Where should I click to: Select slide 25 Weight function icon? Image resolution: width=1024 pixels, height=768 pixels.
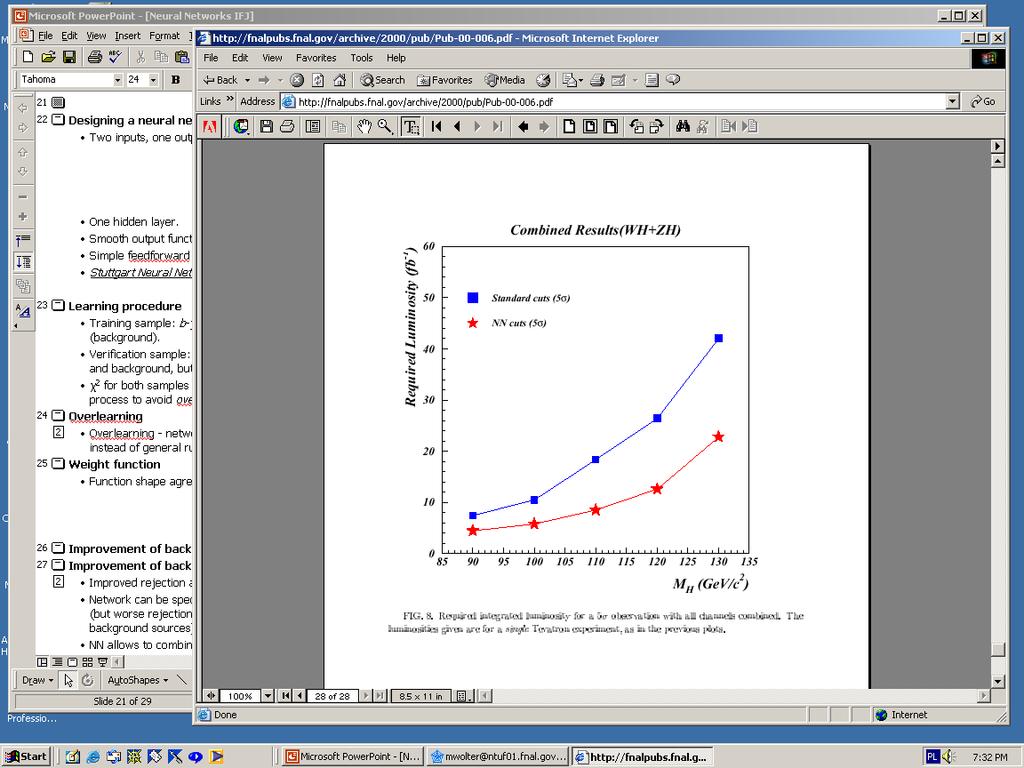coord(58,464)
